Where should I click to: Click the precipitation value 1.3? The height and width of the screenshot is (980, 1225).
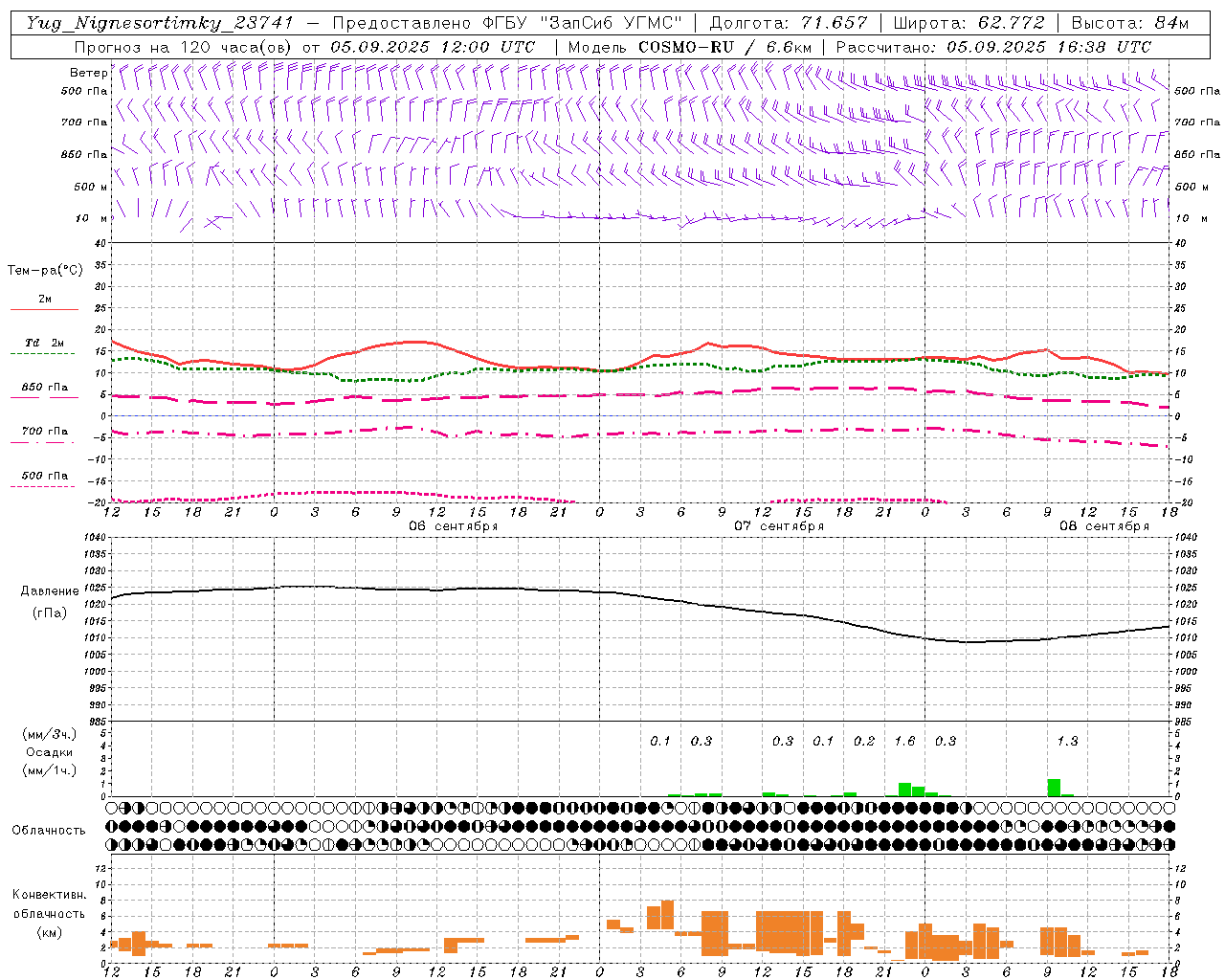click(x=1067, y=741)
